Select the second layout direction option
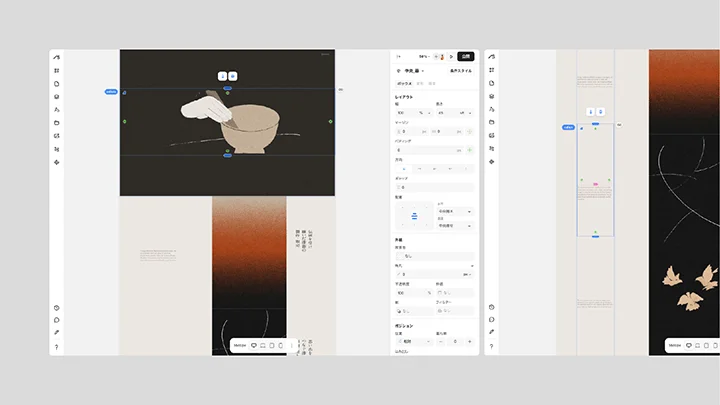This screenshot has width=720, height=405. pos(419,169)
